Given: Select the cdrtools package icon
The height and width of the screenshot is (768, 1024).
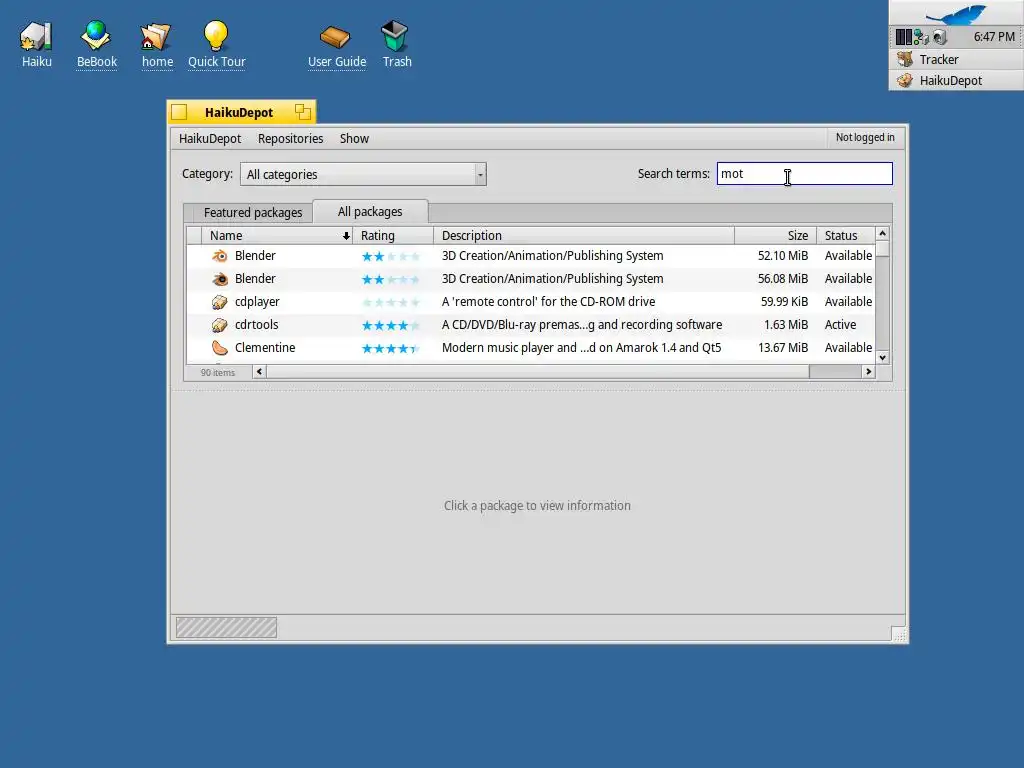Looking at the screenshot, I should pos(219,325).
